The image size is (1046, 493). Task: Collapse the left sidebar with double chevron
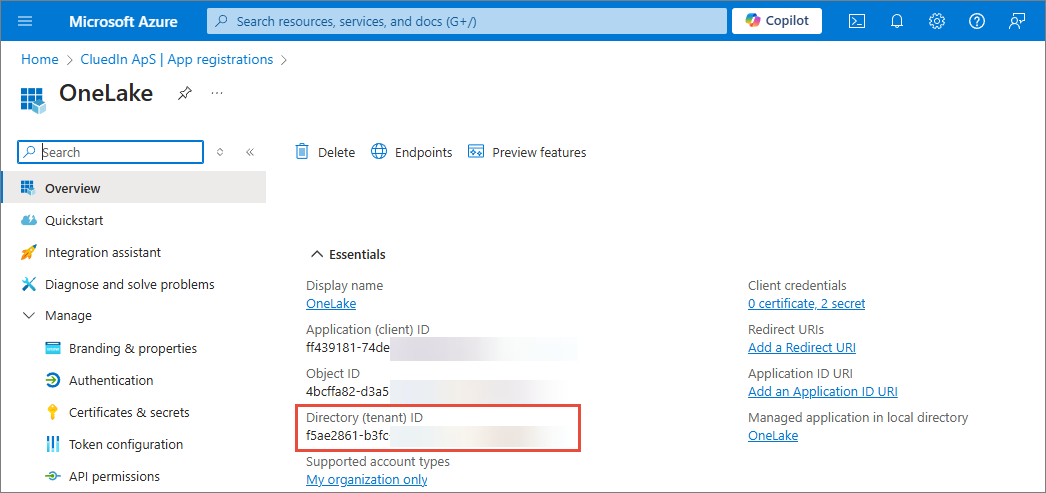[x=250, y=153]
